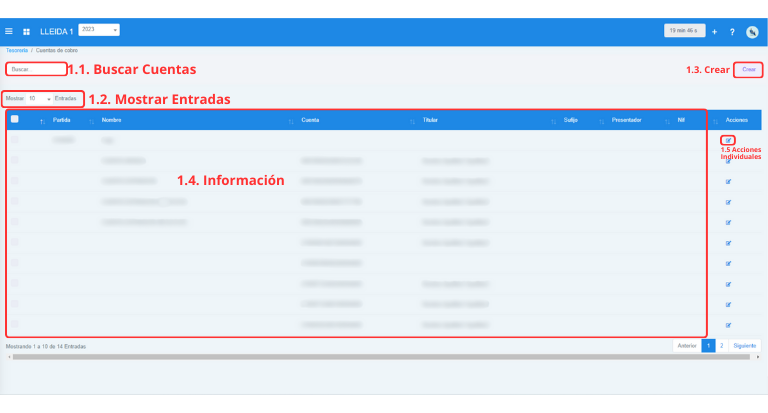The height and width of the screenshot is (413, 768).
Task: Go to the Siguiente page
Action: click(744, 346)
